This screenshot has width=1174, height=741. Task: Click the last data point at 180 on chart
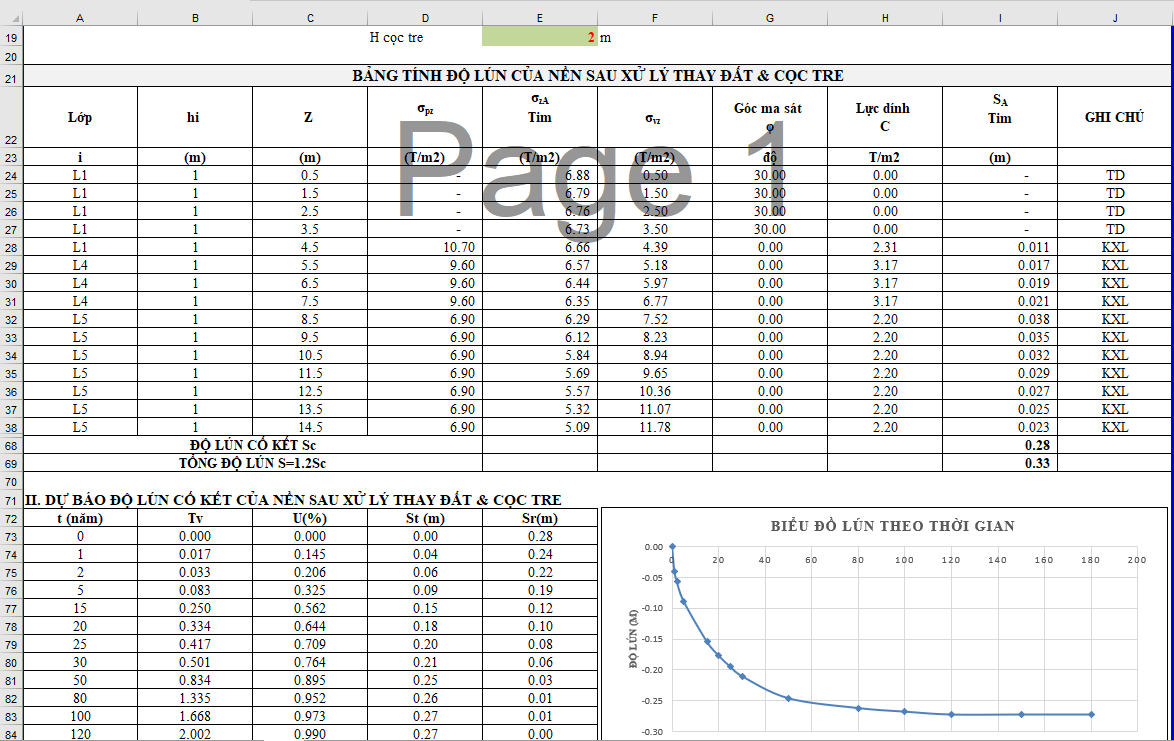[1090, 714]
